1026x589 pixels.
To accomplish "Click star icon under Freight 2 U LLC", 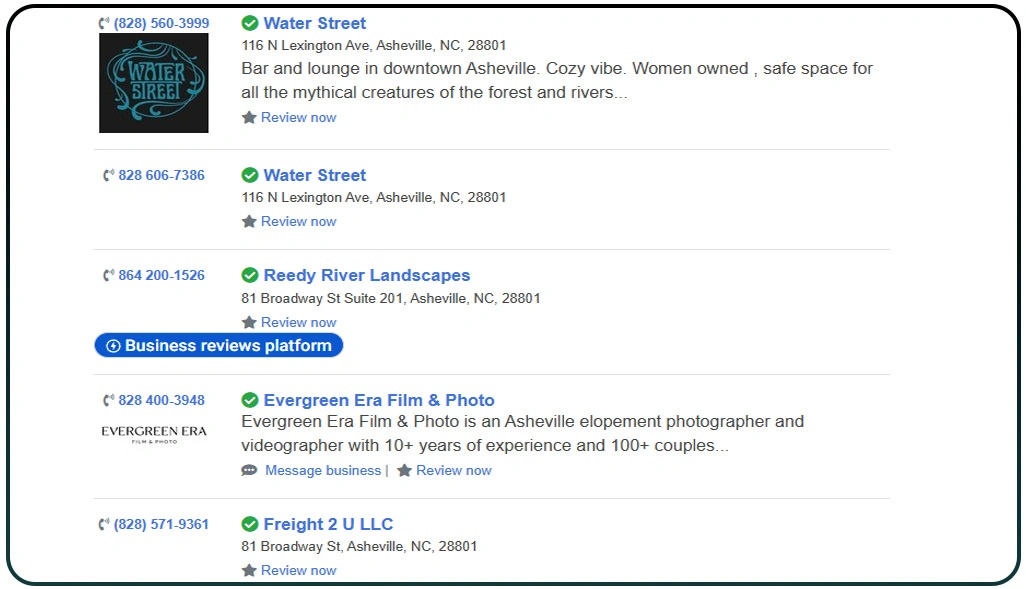I will coord(250,571).
